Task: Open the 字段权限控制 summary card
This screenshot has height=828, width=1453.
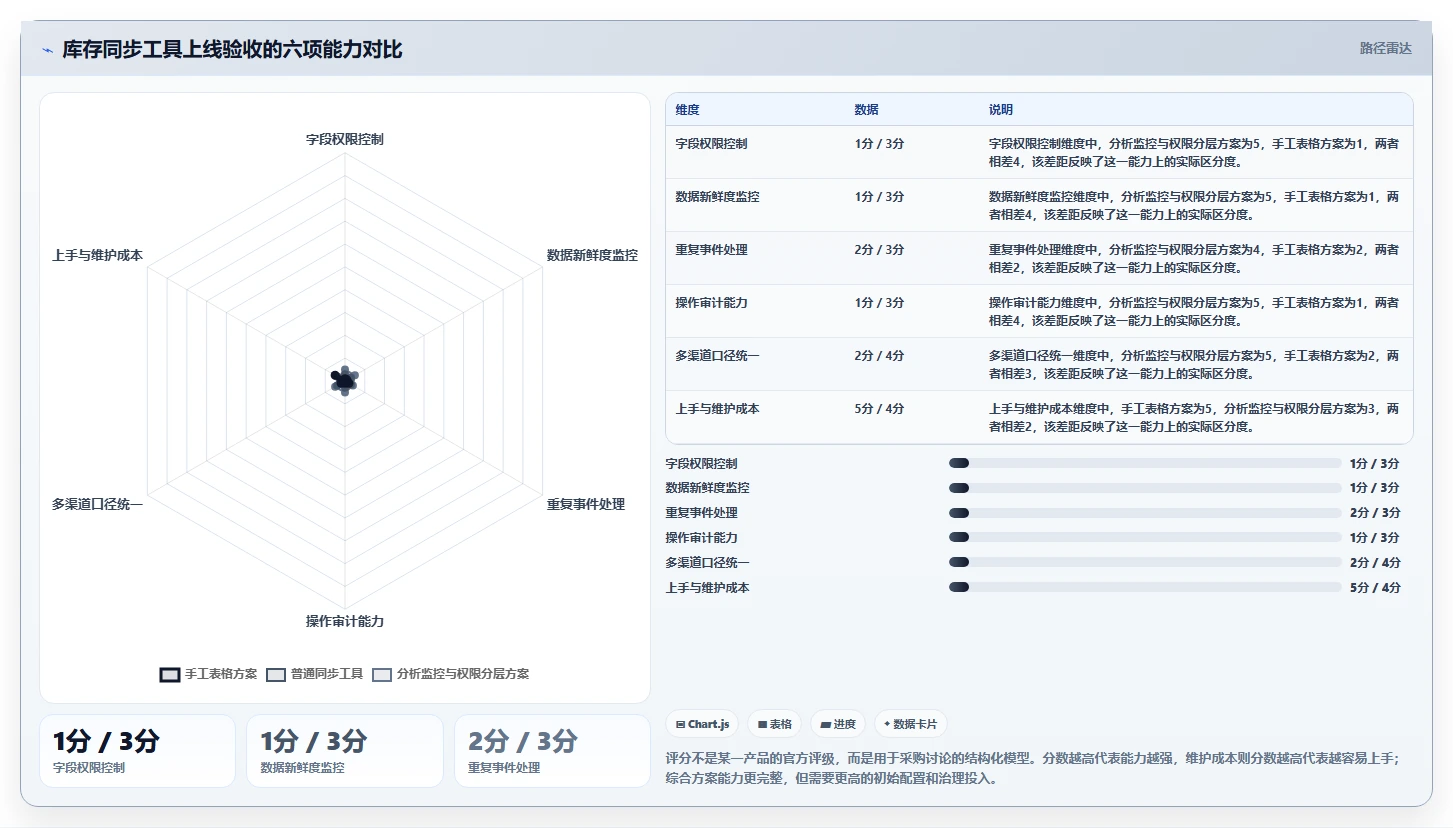Action: pyautogui.click(x=137, y=751)
